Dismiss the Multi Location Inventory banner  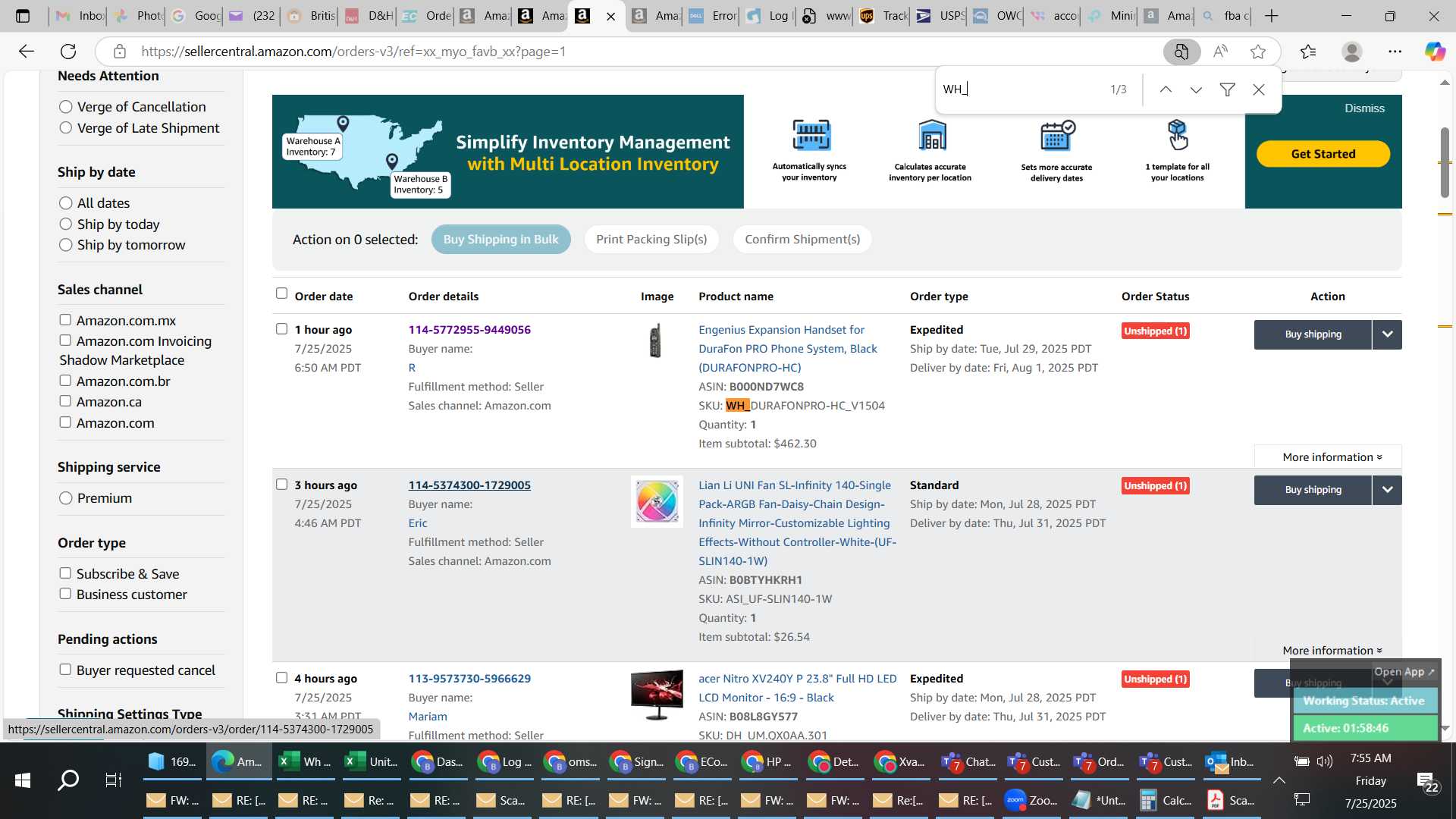pos(1364,108)
